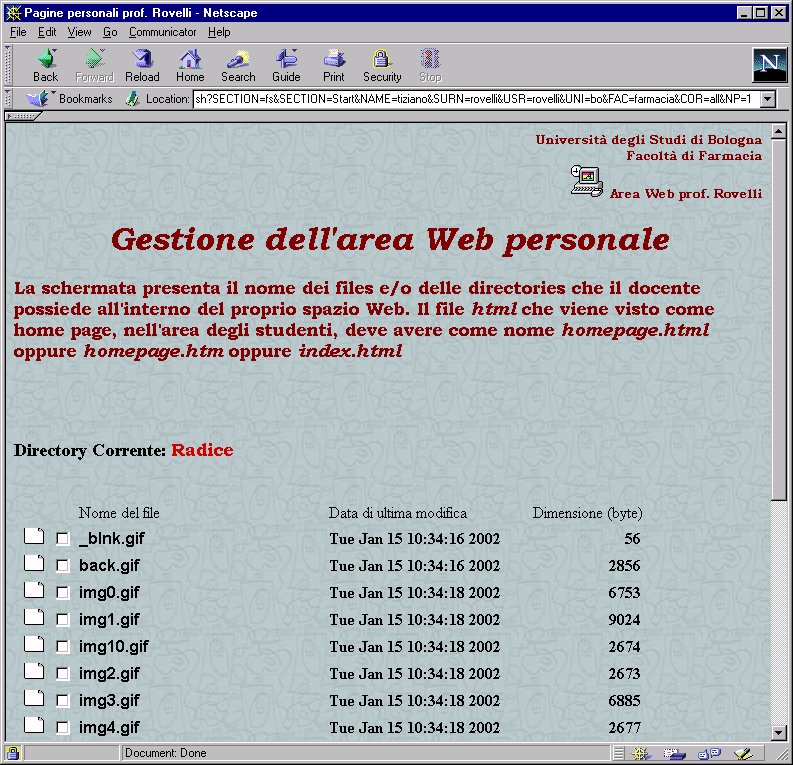Click the 'Dimensione (byte)' header

click(587, 513)
